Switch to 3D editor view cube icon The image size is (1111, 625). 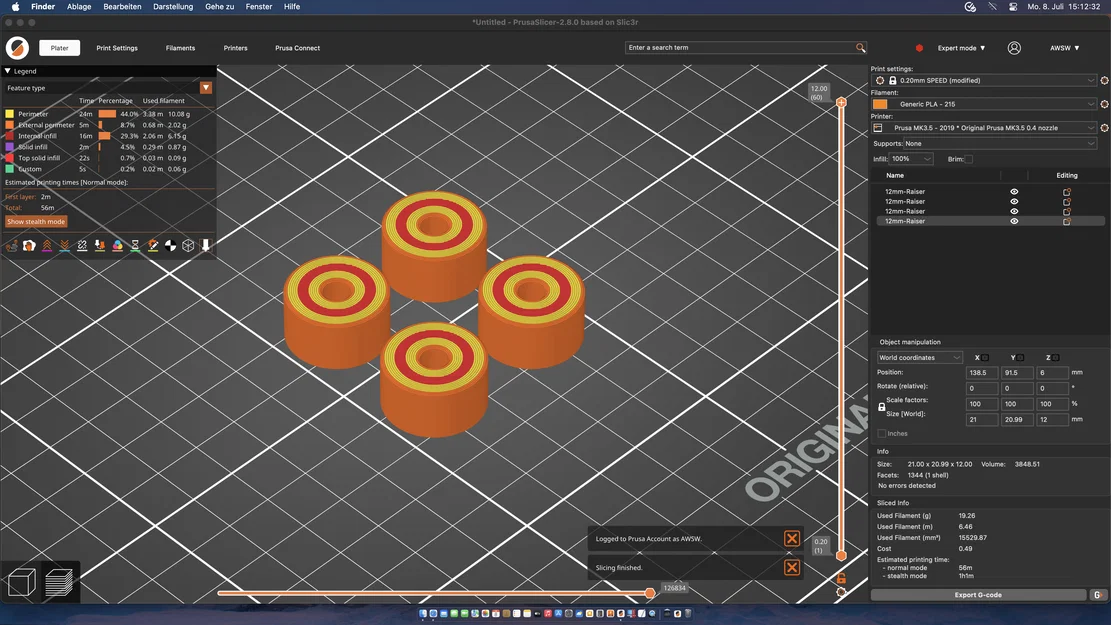21,583
